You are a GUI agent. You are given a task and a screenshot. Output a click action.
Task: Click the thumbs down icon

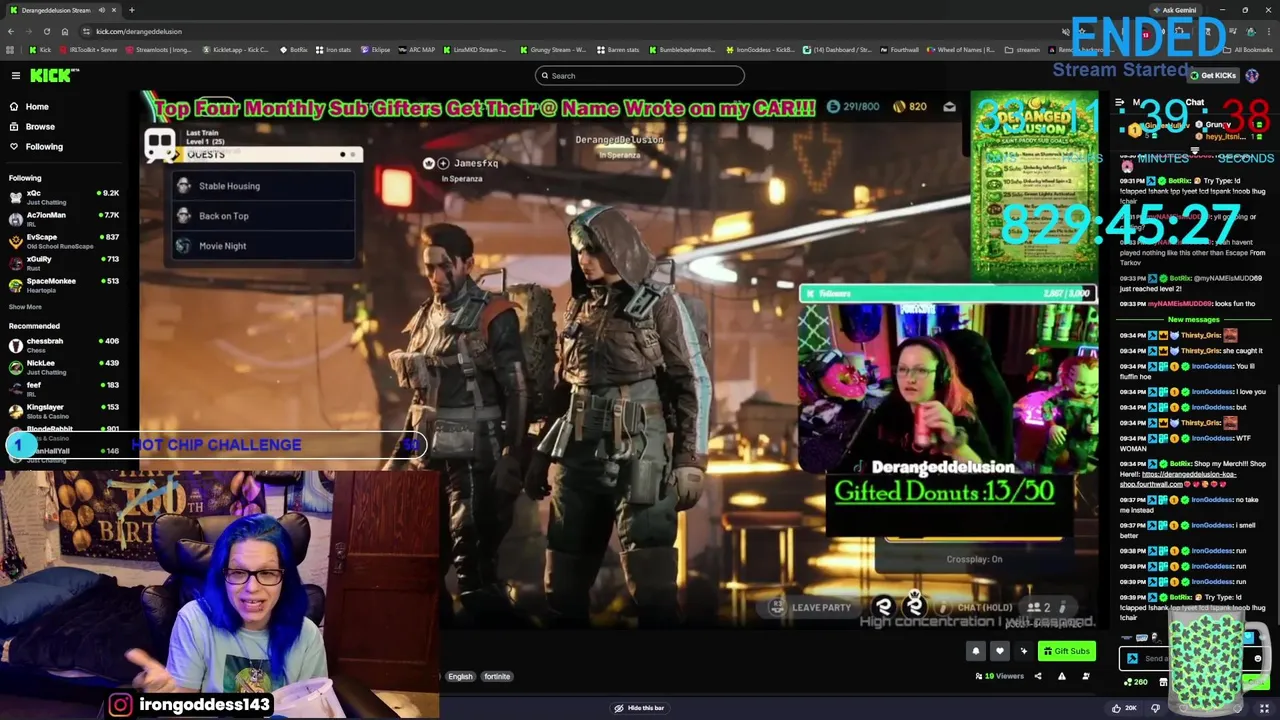tap(1155, 708)
